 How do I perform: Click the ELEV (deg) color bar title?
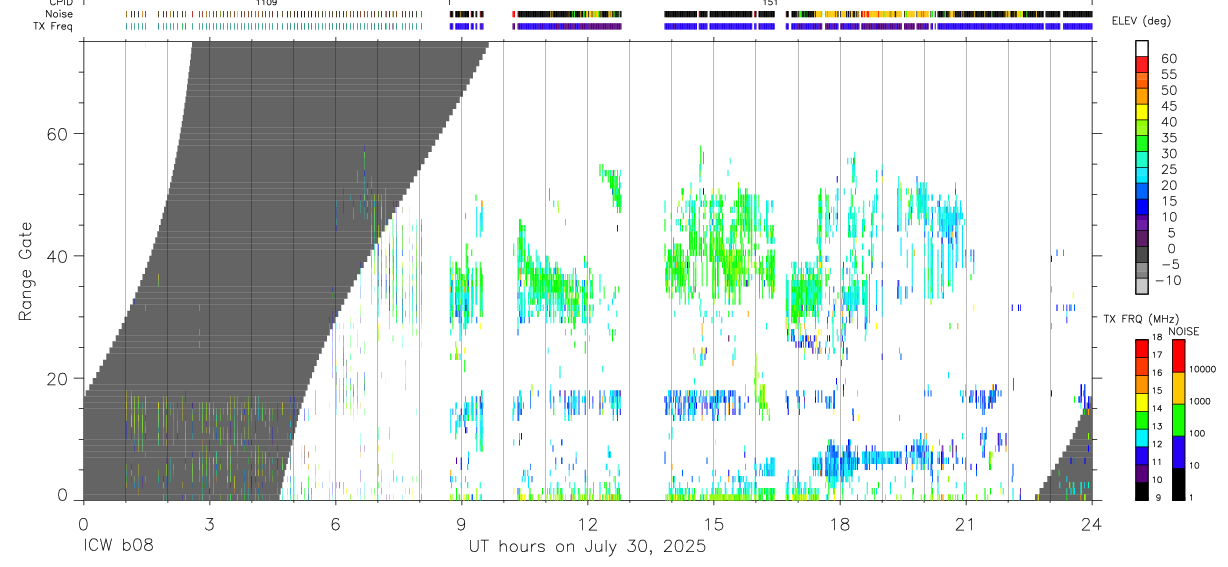point(1141,21)
